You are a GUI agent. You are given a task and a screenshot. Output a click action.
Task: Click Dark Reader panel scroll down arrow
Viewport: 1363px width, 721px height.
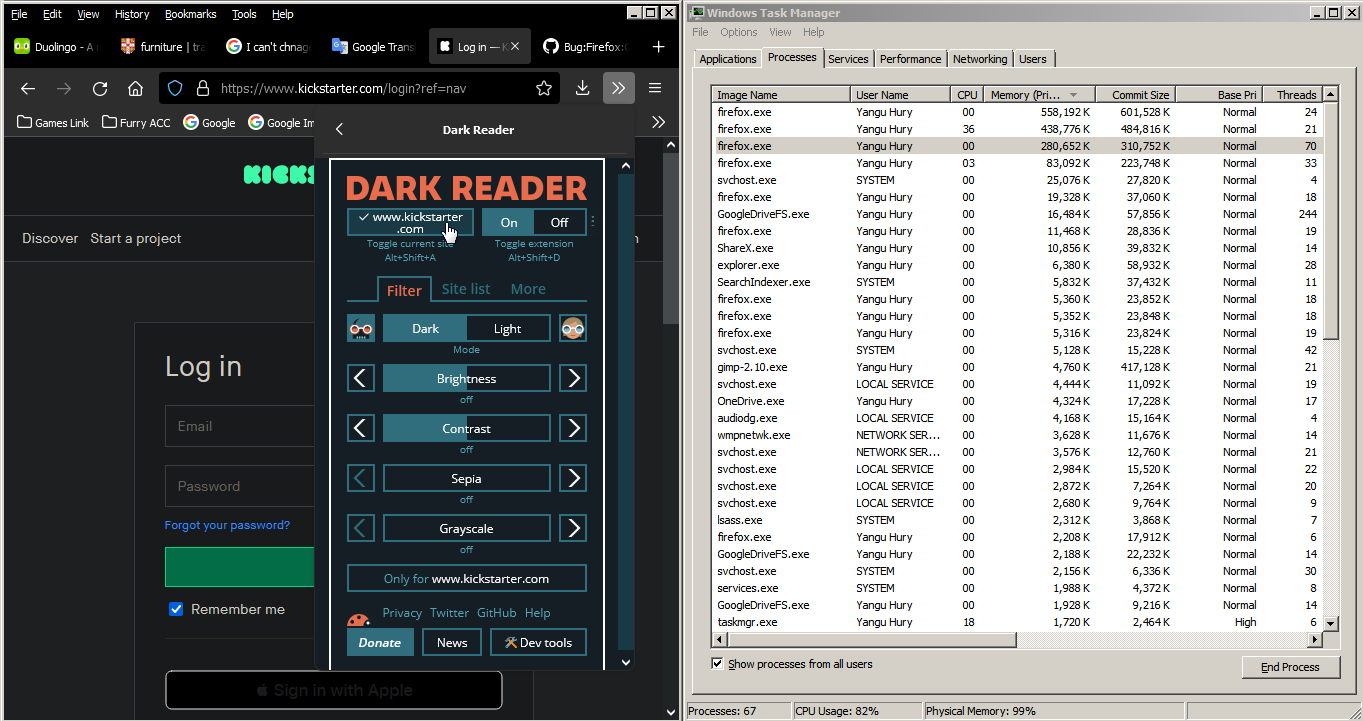point(626,661)
